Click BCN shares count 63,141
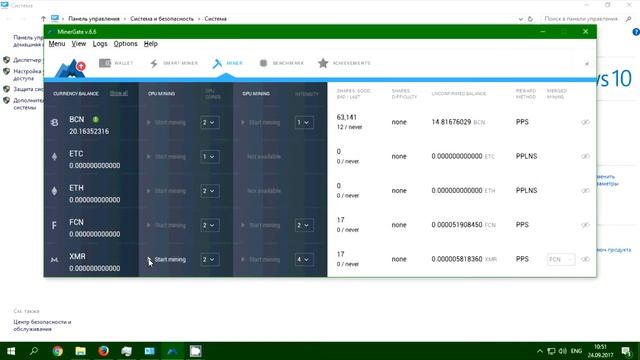This screenshot has height=360, width=640. 347,118
